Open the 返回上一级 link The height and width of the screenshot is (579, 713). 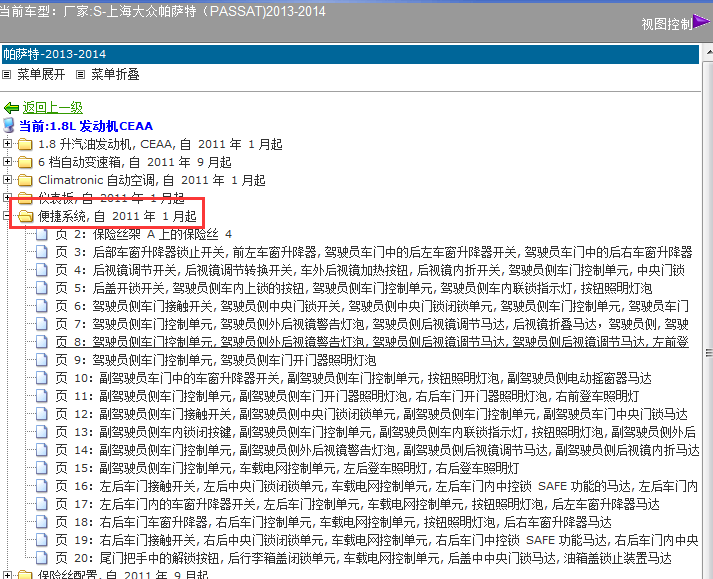pyautogui.click(x=53, y=108)
